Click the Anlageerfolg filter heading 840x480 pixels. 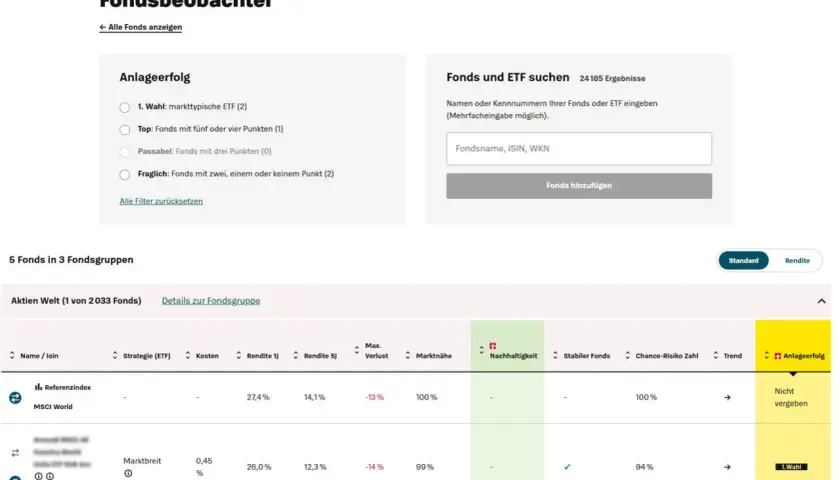pyautogui.click(x=155, y=77)
